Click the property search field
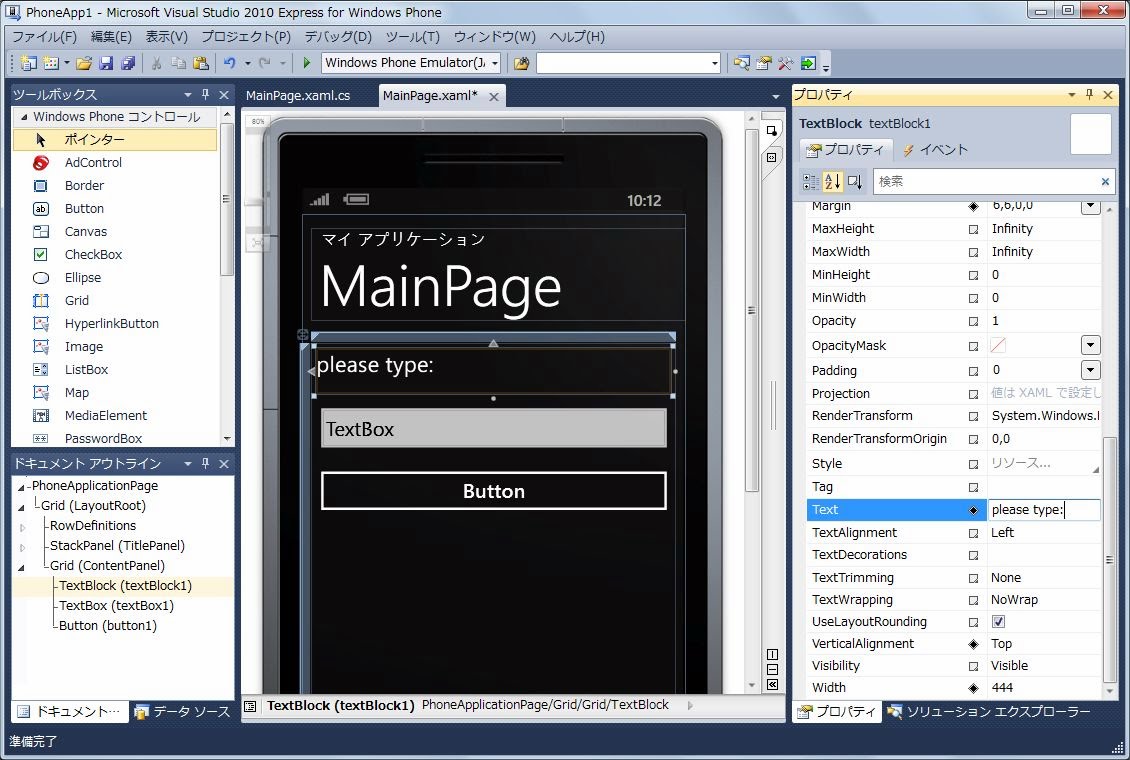This screenshot has width=1130, height=760. coord(985,181)
